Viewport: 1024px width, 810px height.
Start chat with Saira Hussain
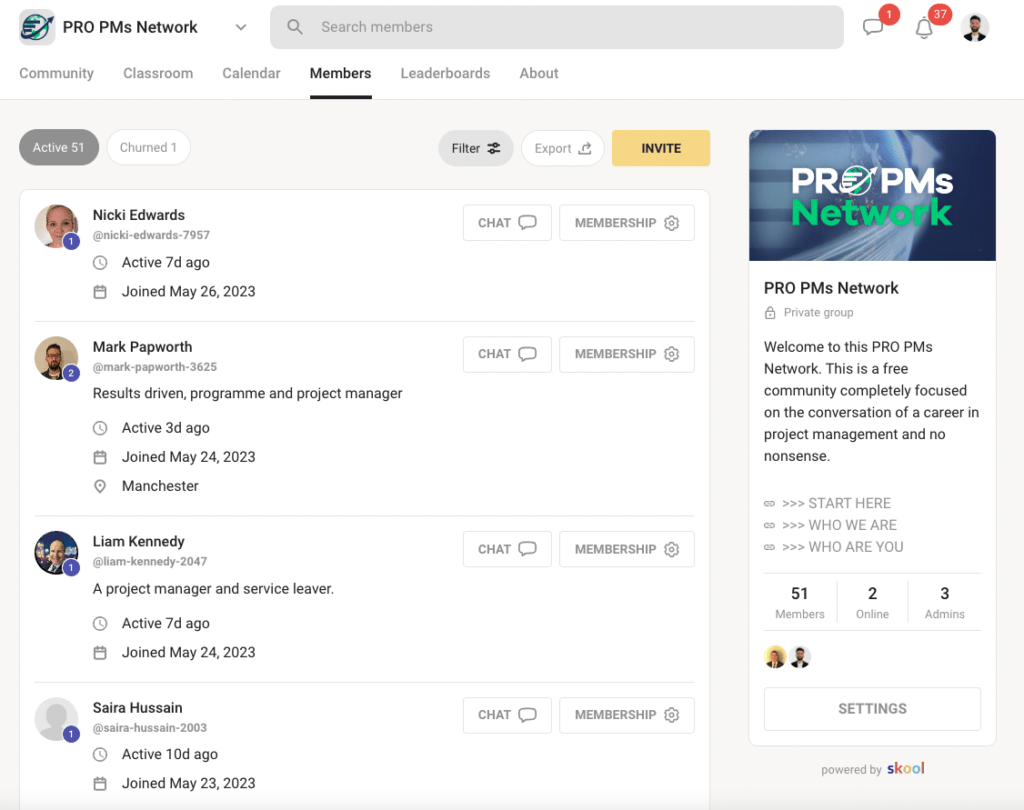pos(507,715)
